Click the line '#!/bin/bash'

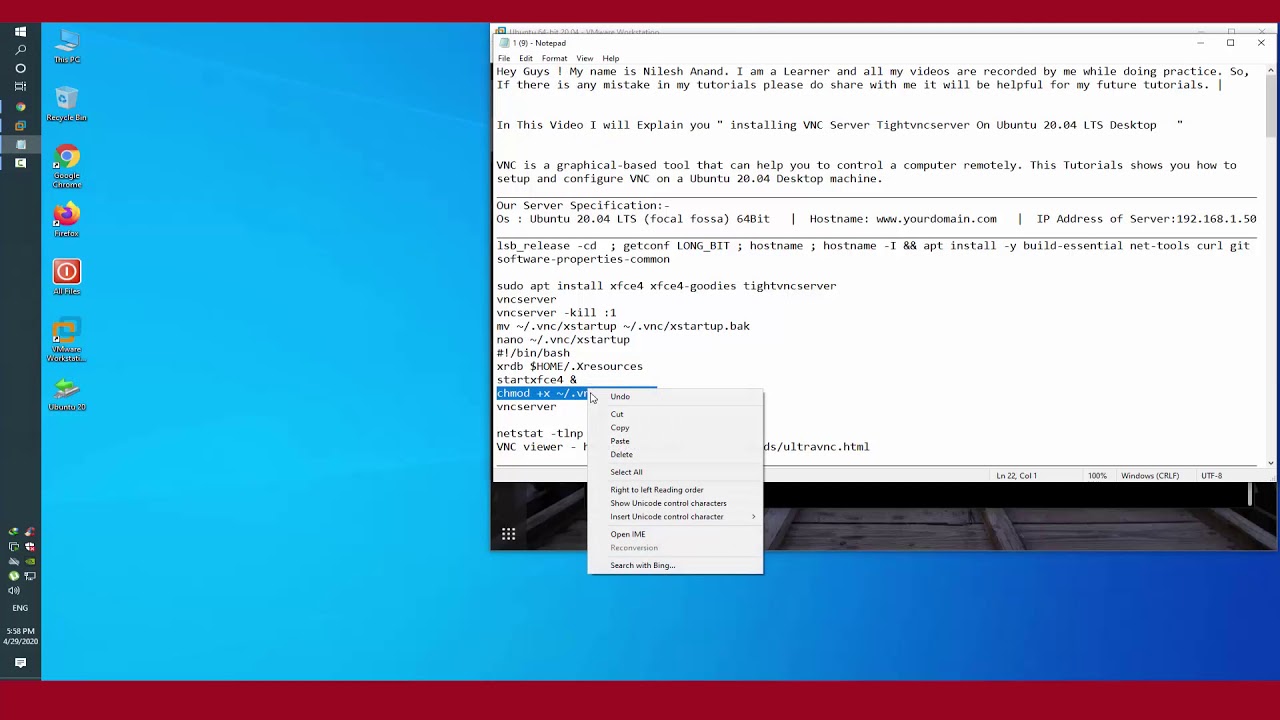pyautogui.click(x=533, y=353)
